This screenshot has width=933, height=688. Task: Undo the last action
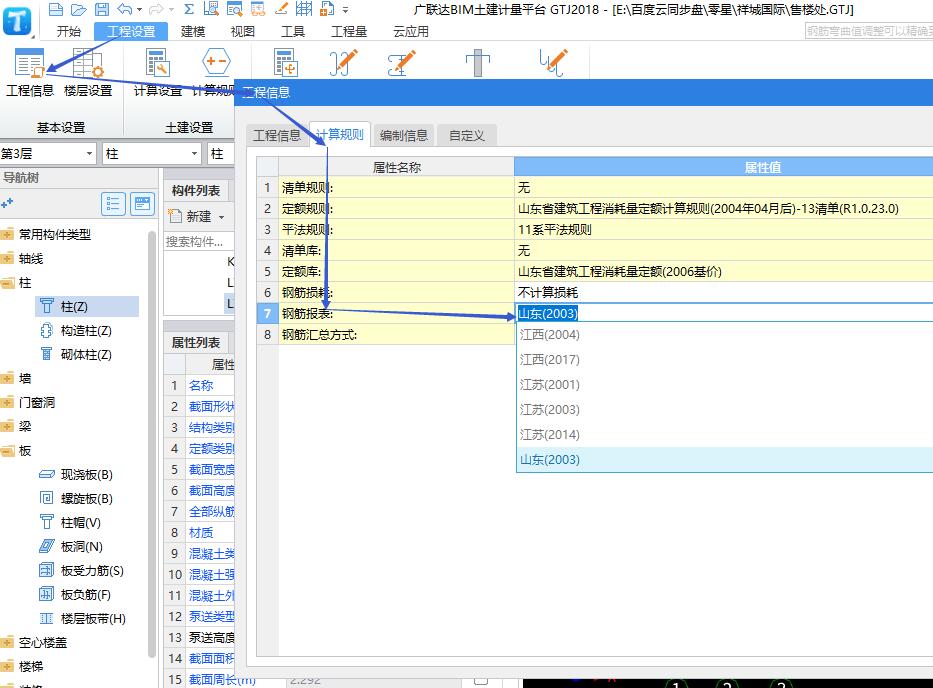(124, 9)
